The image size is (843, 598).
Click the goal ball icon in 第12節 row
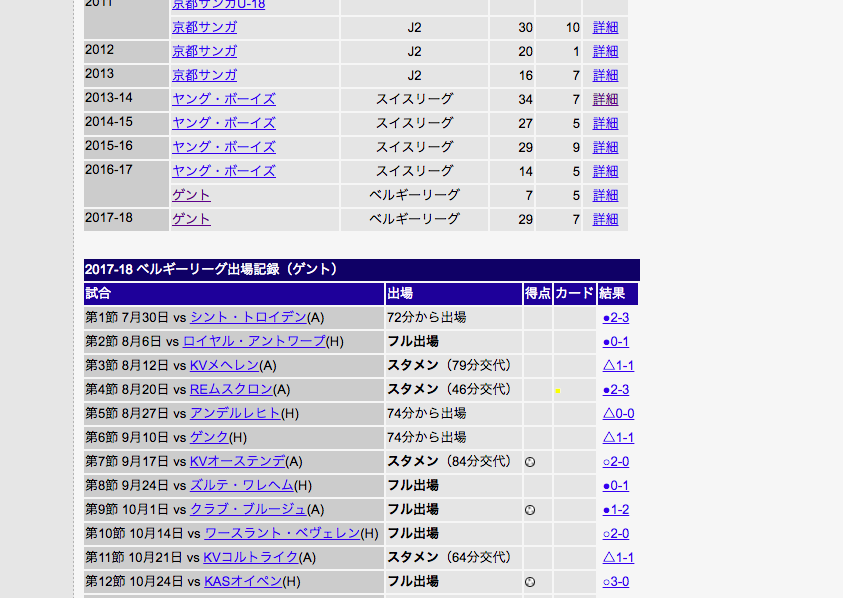pyautogui.click(x=530, y=582)
